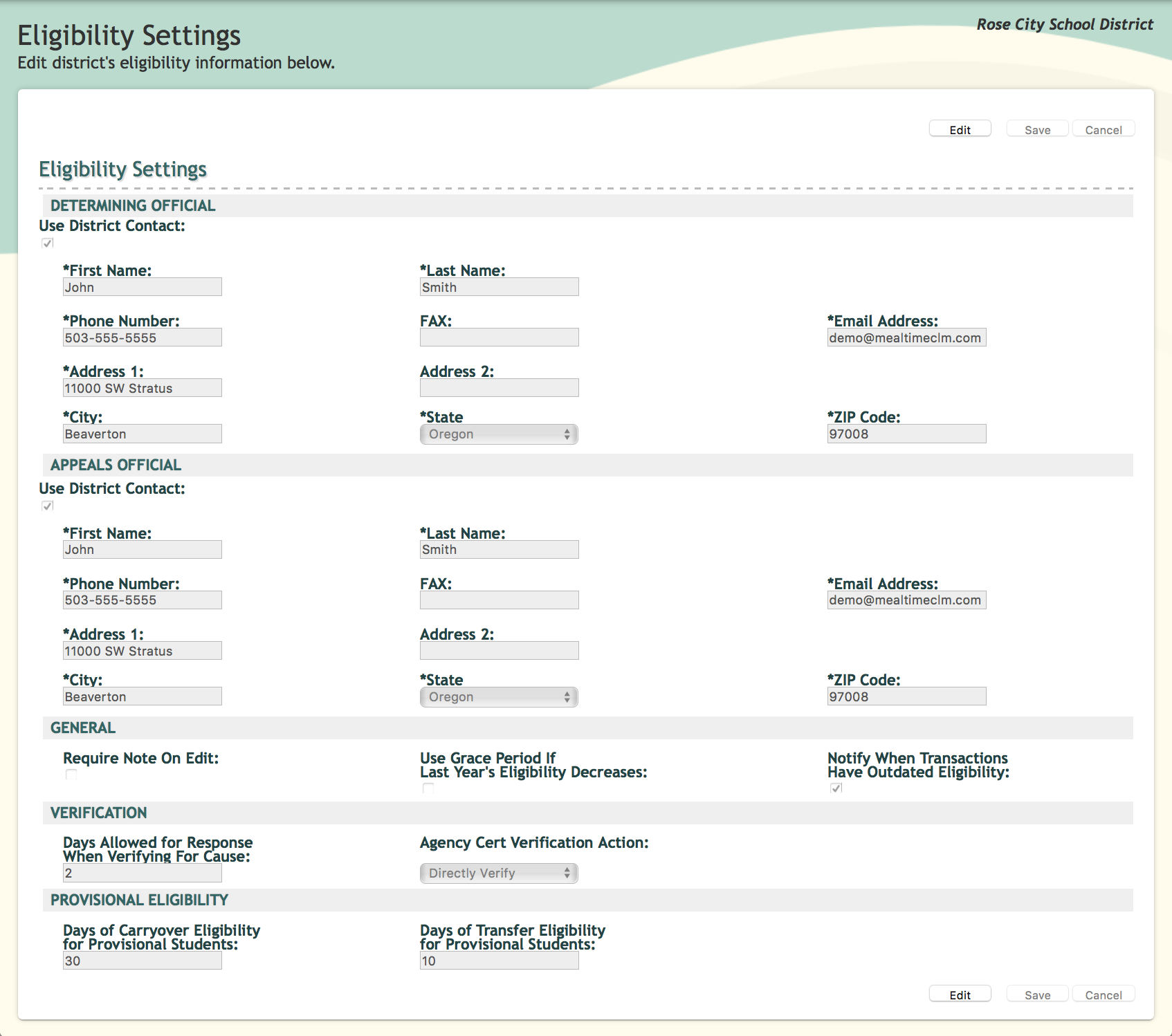Select Appeals Official FAX field
This screenshot has width=1172, height=1036.
pos(500,600)
